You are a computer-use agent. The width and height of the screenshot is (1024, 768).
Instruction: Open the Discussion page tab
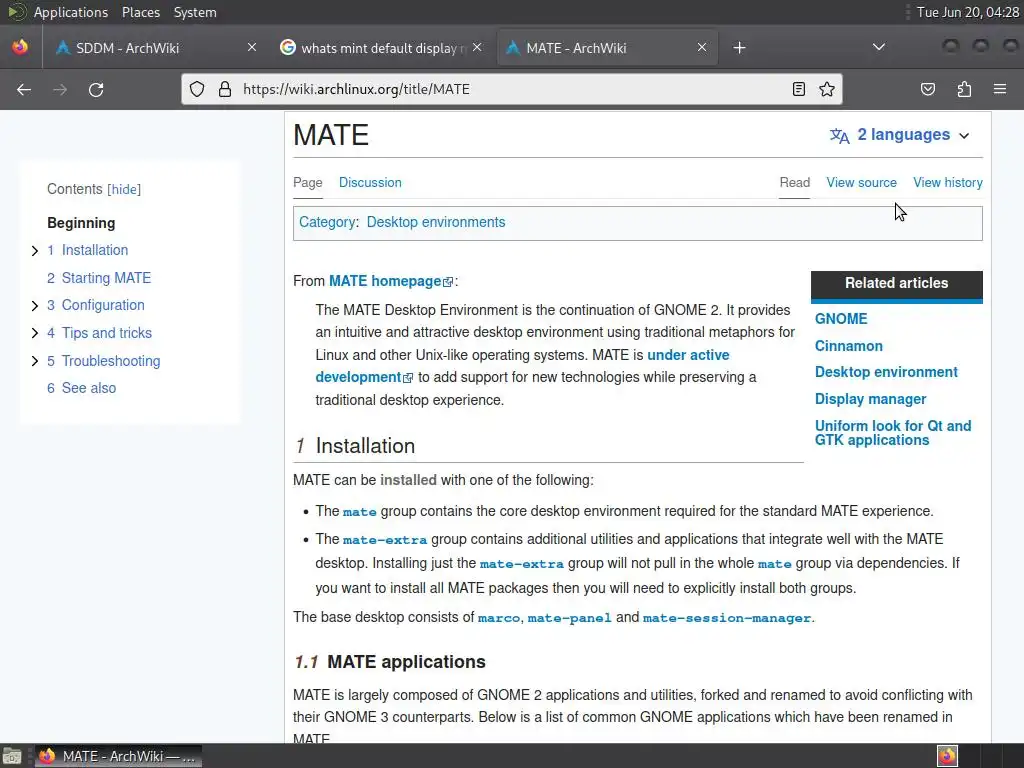pos(370,182)
